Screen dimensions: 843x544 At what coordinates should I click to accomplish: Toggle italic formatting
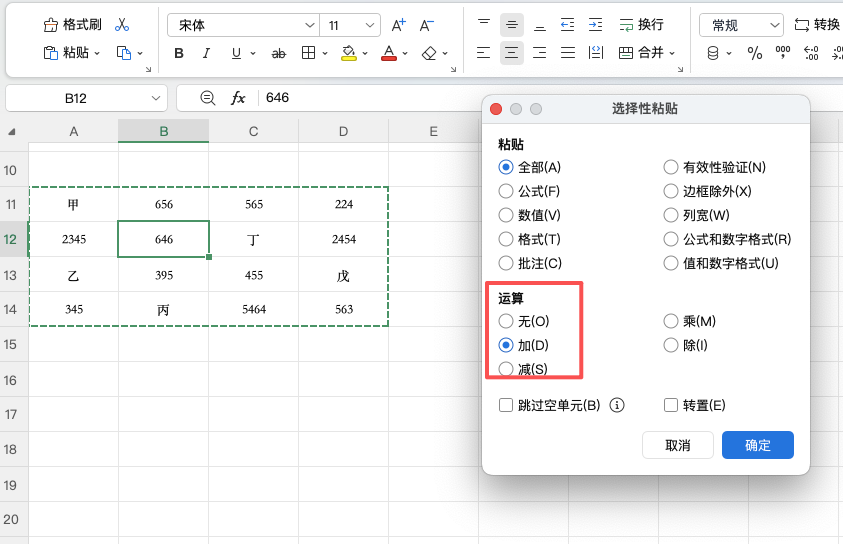pyautogui.click(x=206, y=53)
